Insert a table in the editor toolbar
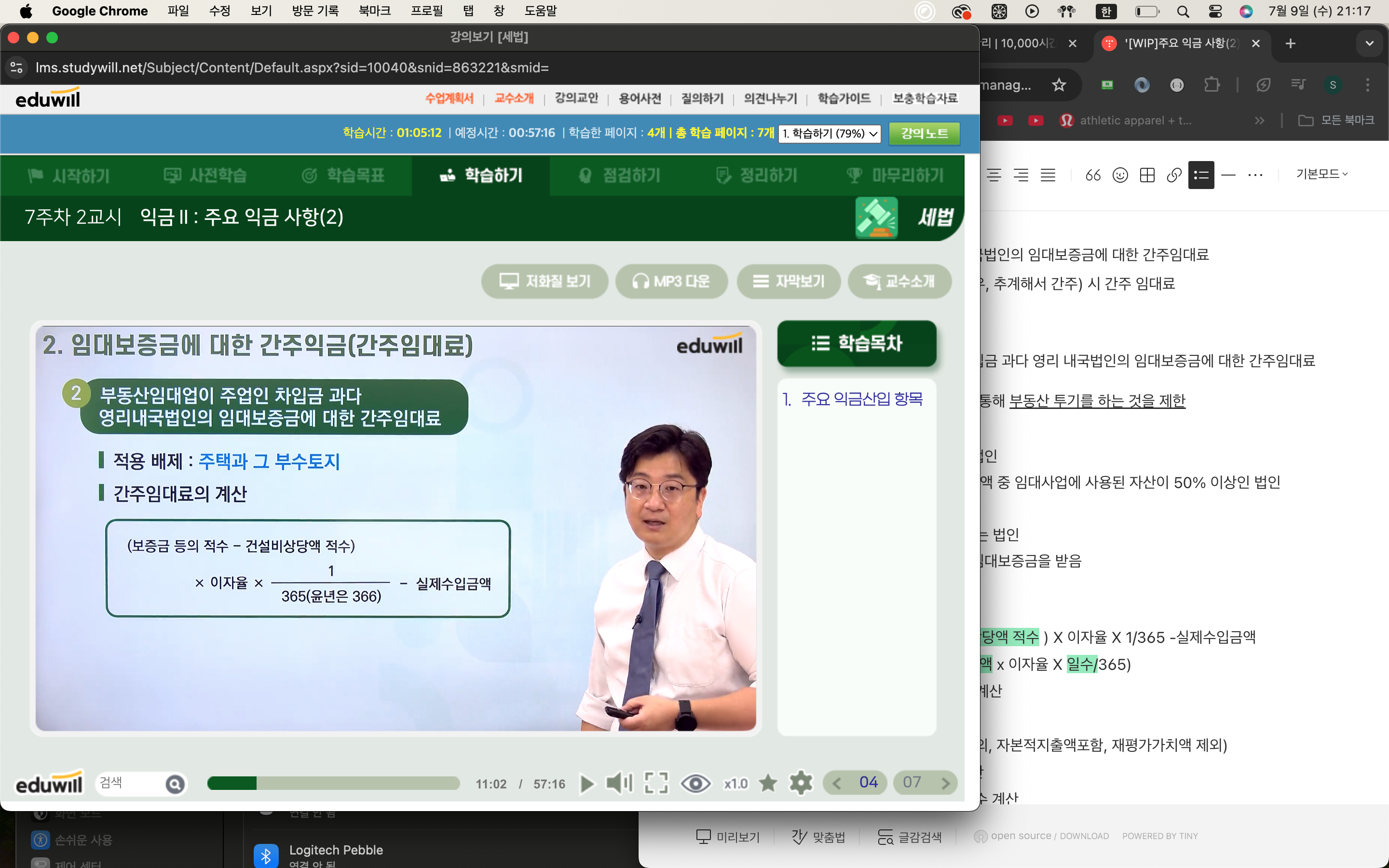The width and height of the screenshot is (1389, 868). pos(1147,175)
